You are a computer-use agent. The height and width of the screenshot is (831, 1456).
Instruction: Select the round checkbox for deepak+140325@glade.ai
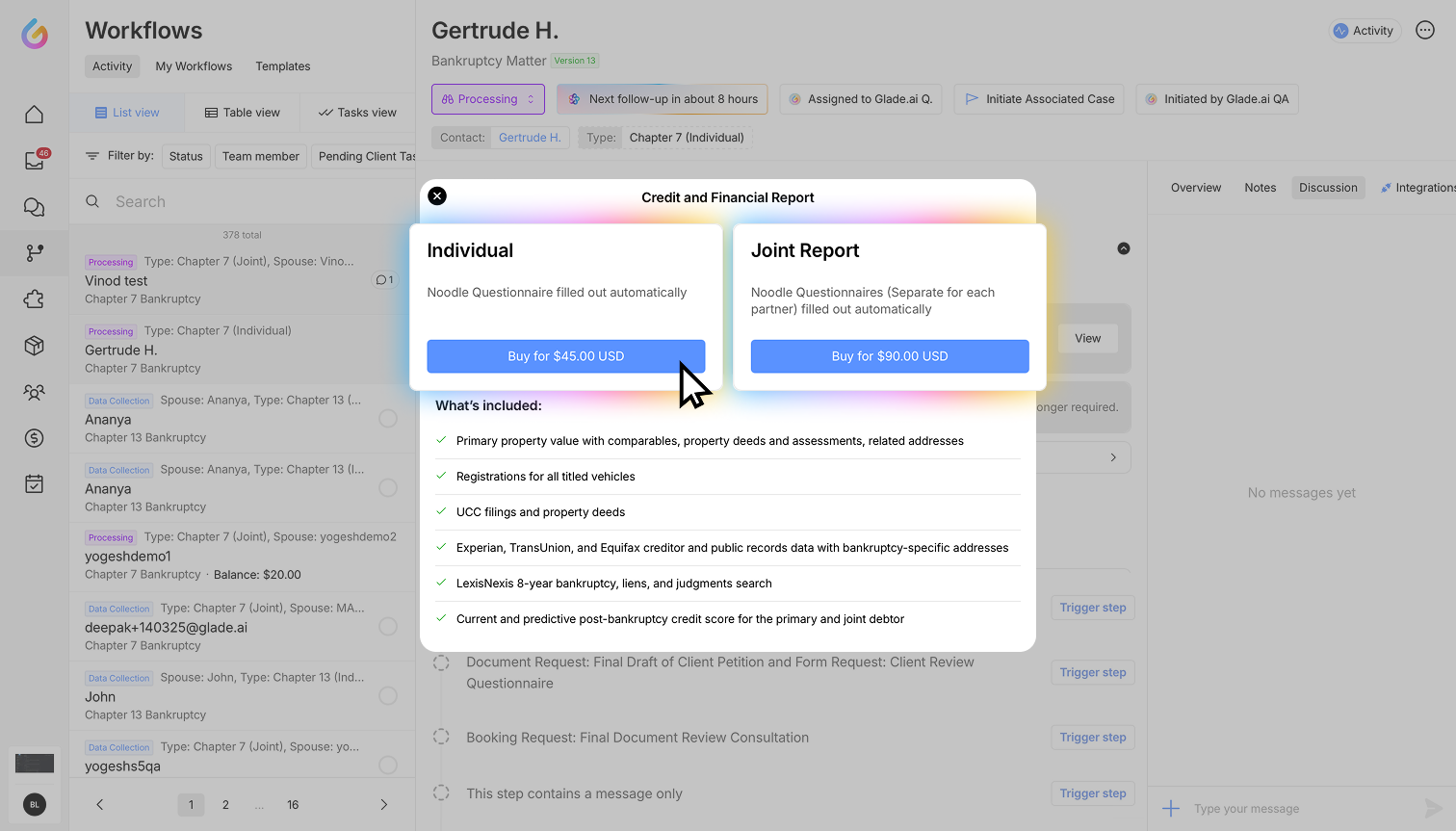[388, 627]
